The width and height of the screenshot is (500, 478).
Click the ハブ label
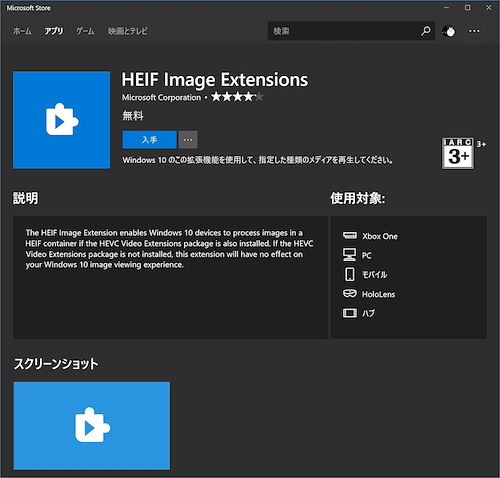tap(369, 313)
